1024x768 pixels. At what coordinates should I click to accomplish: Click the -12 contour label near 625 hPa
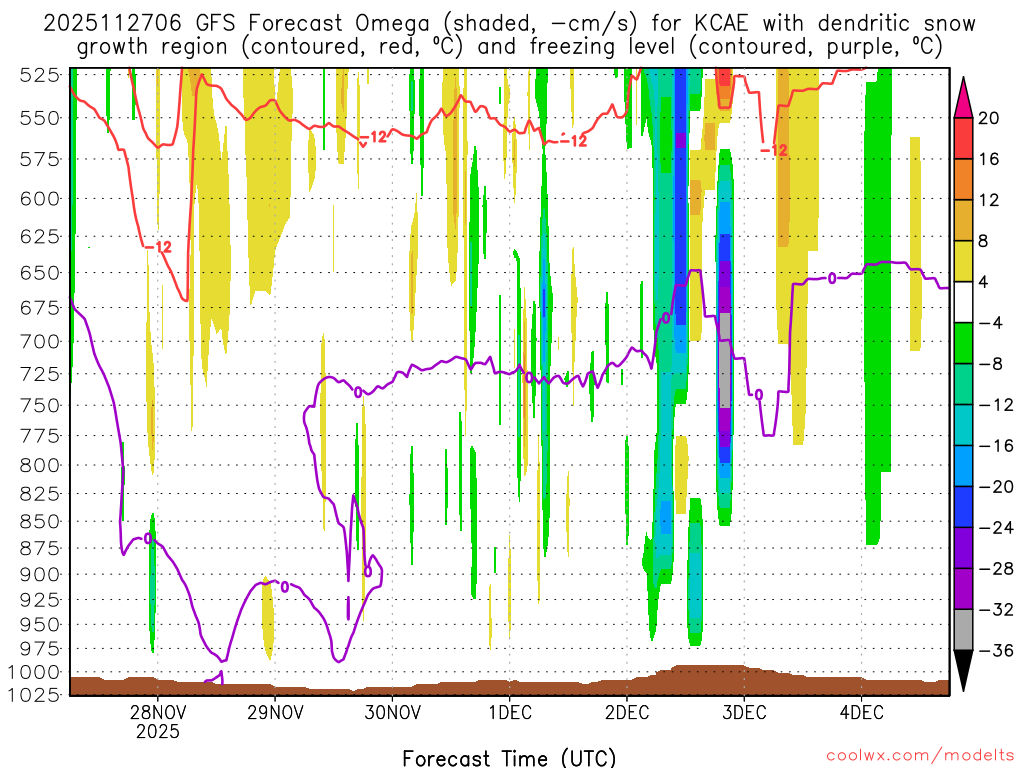click(158, 247)
